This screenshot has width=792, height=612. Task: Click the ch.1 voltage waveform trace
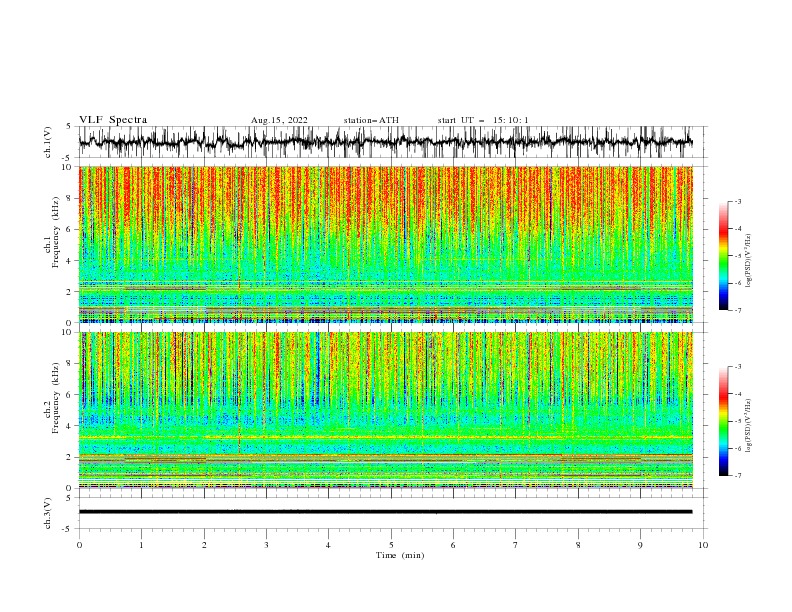click(385, 142)
